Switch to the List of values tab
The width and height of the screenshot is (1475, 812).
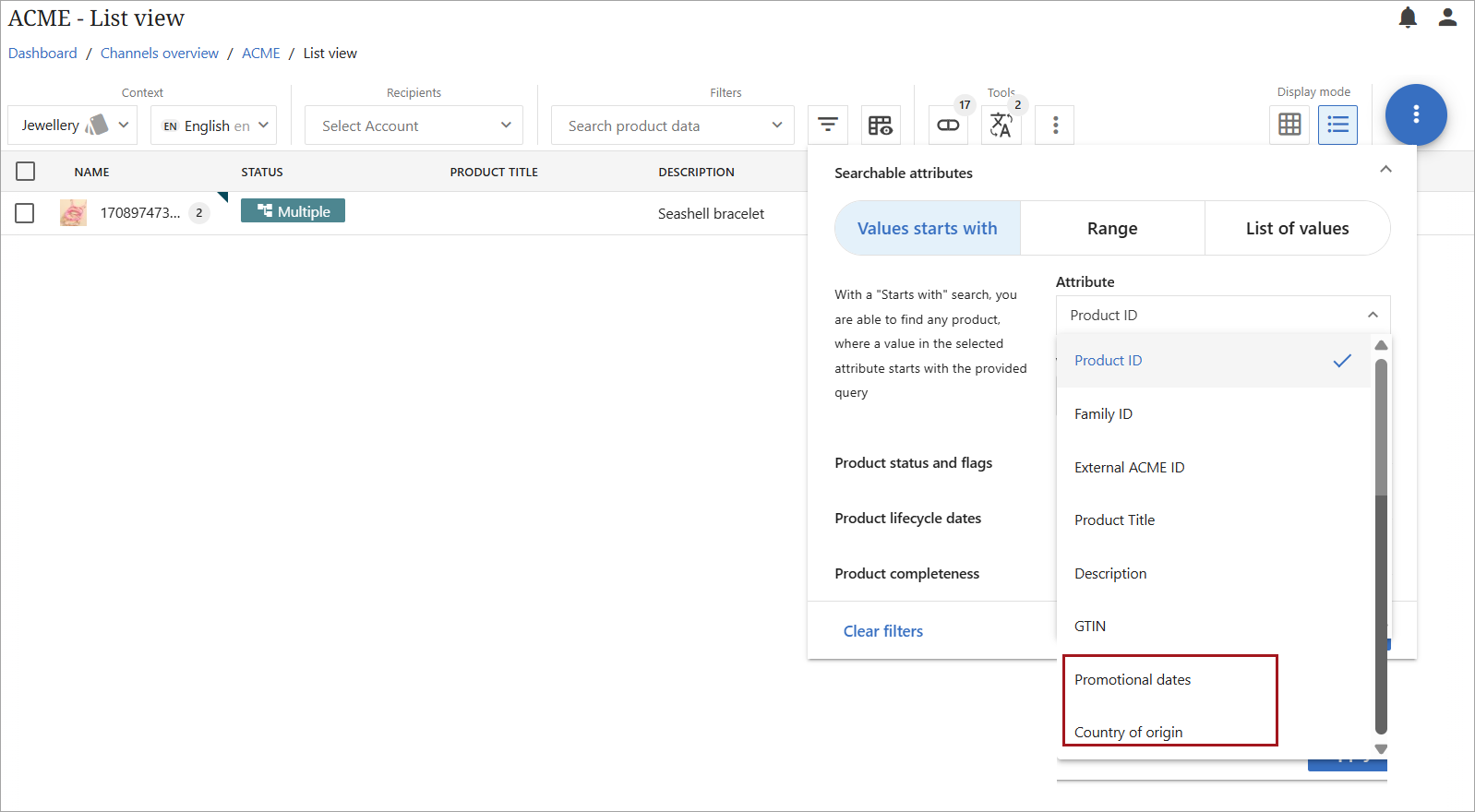pyautogui.click(x=1296, y=229)
